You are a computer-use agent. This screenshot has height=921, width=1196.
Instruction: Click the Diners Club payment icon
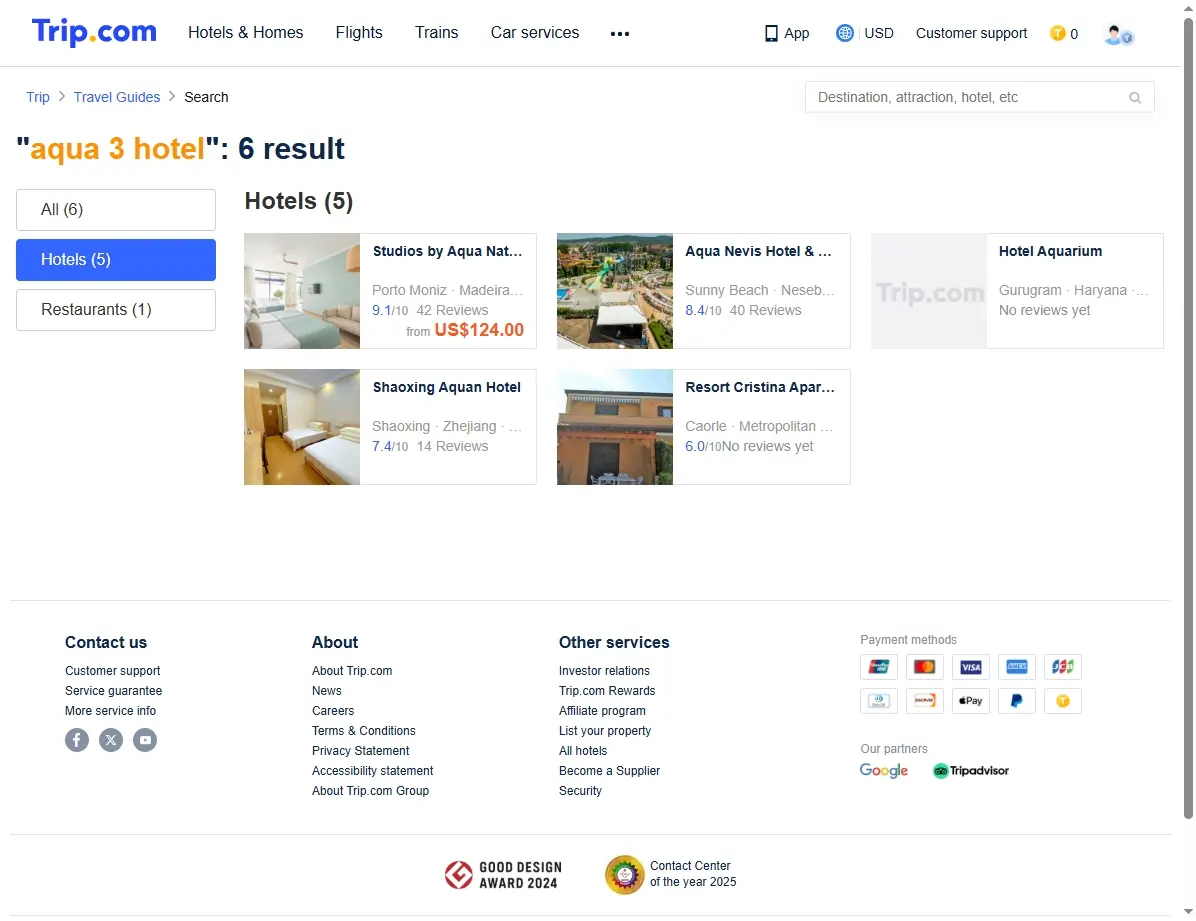[x=879, y=700]
